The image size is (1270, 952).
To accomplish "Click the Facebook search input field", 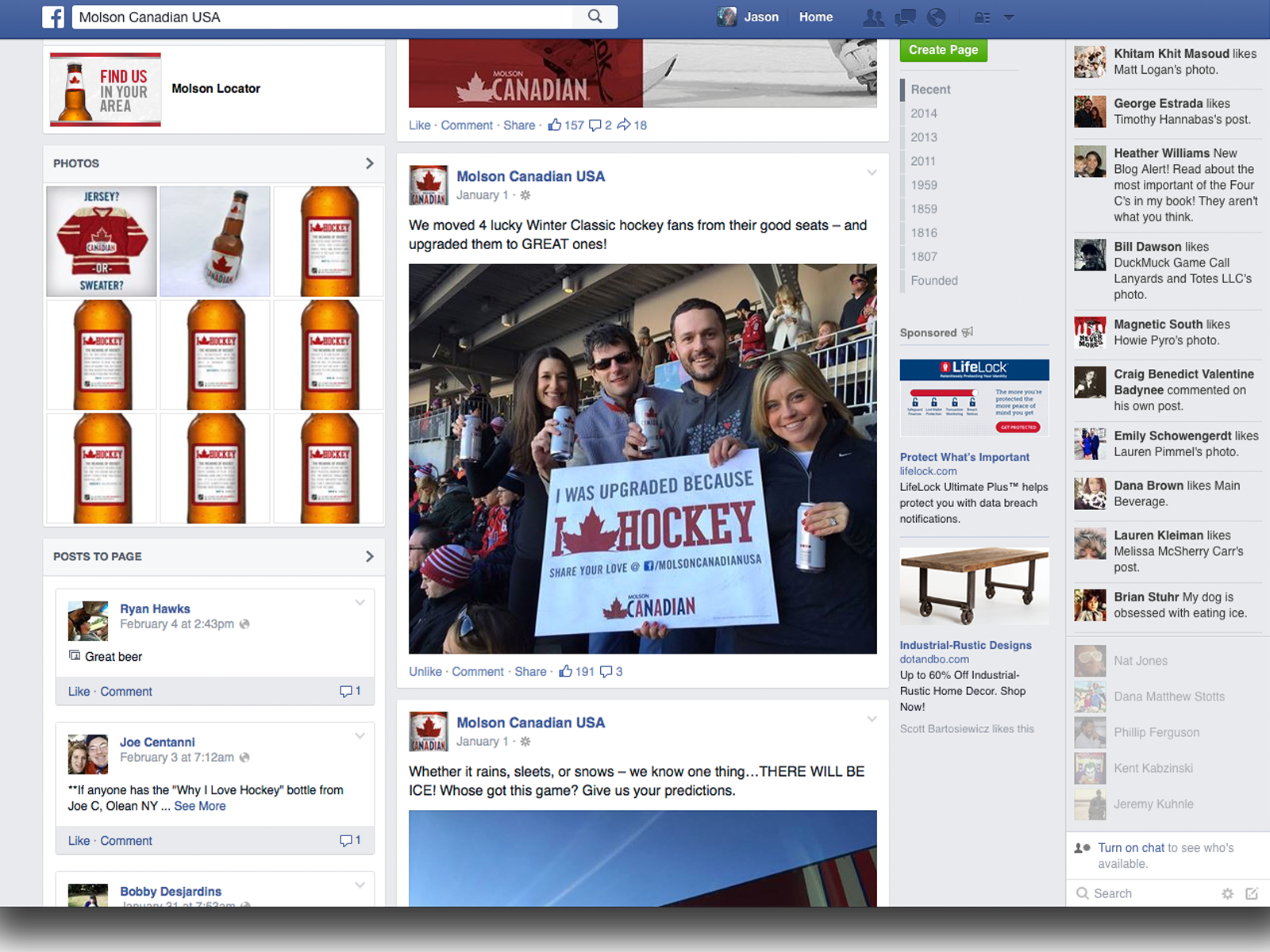I will (324, 17).
